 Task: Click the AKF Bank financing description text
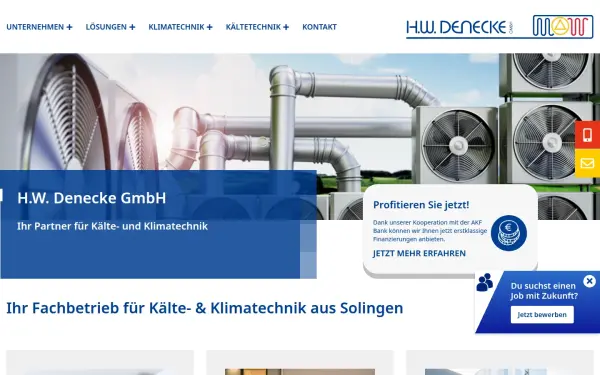click(x=430, y=231)
